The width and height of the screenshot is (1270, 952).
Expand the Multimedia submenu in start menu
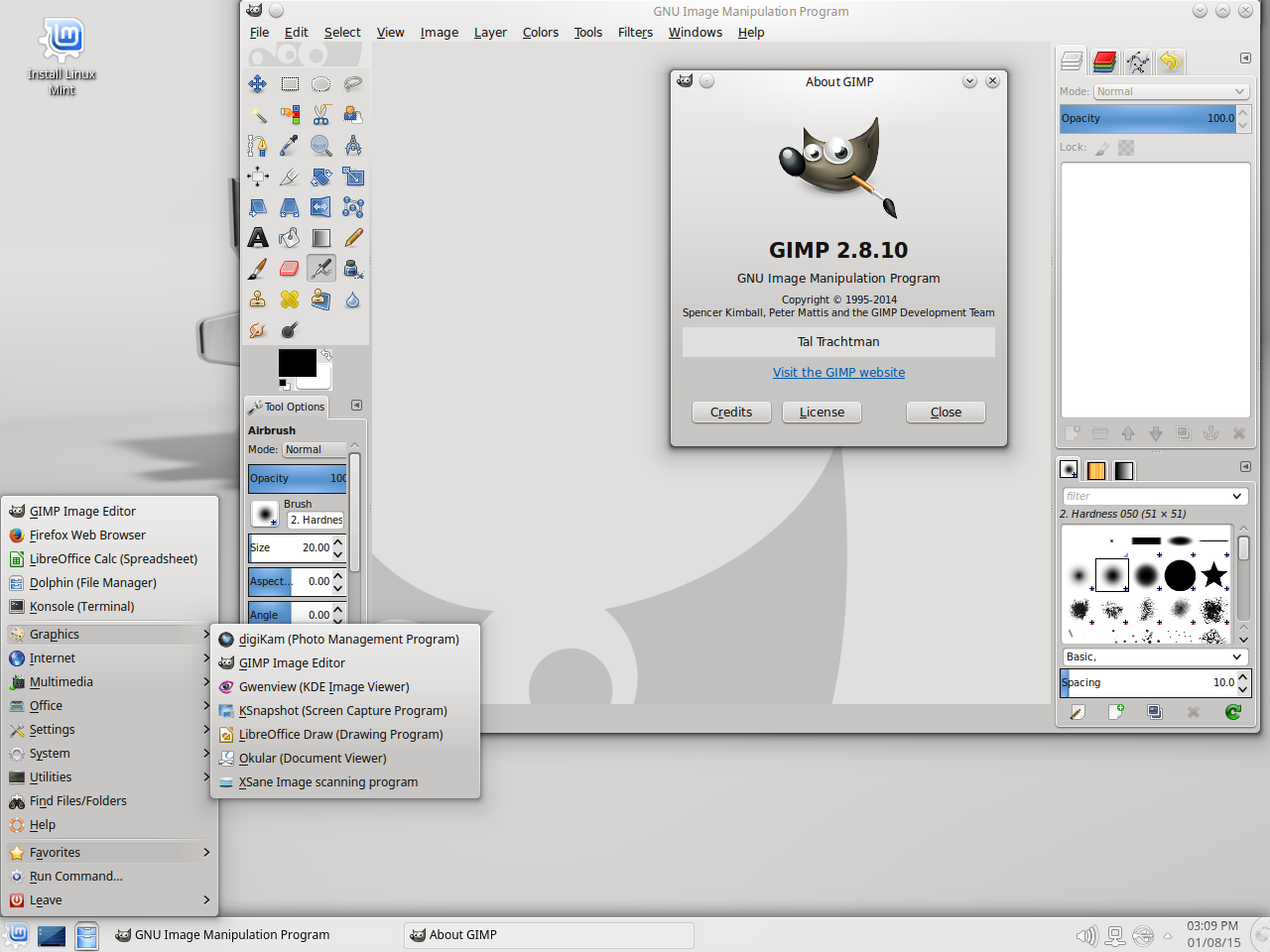pos(110,682)
